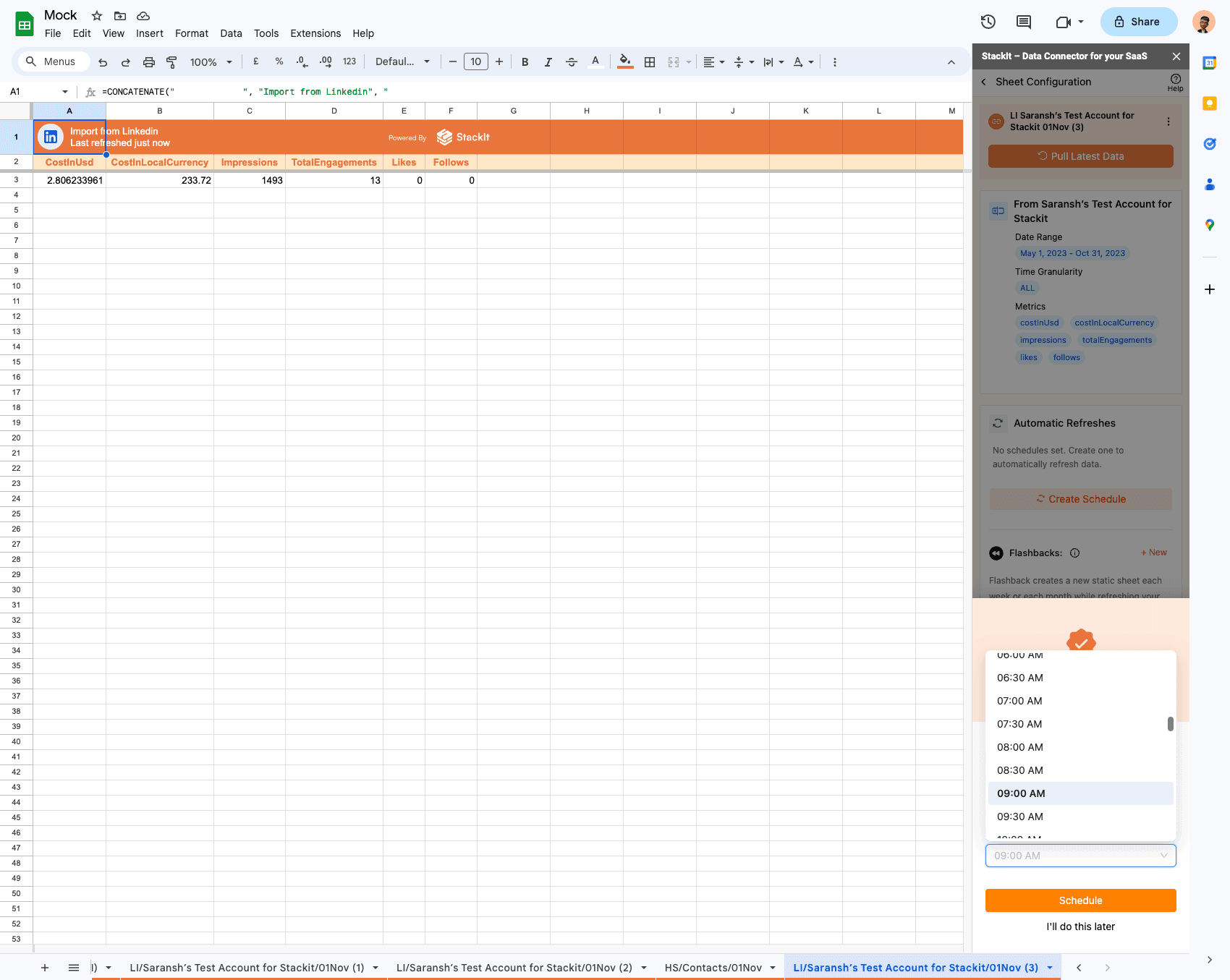Open the zoom 100% dropdown
Screen dimensions: 1230x980
click(211, 62)
